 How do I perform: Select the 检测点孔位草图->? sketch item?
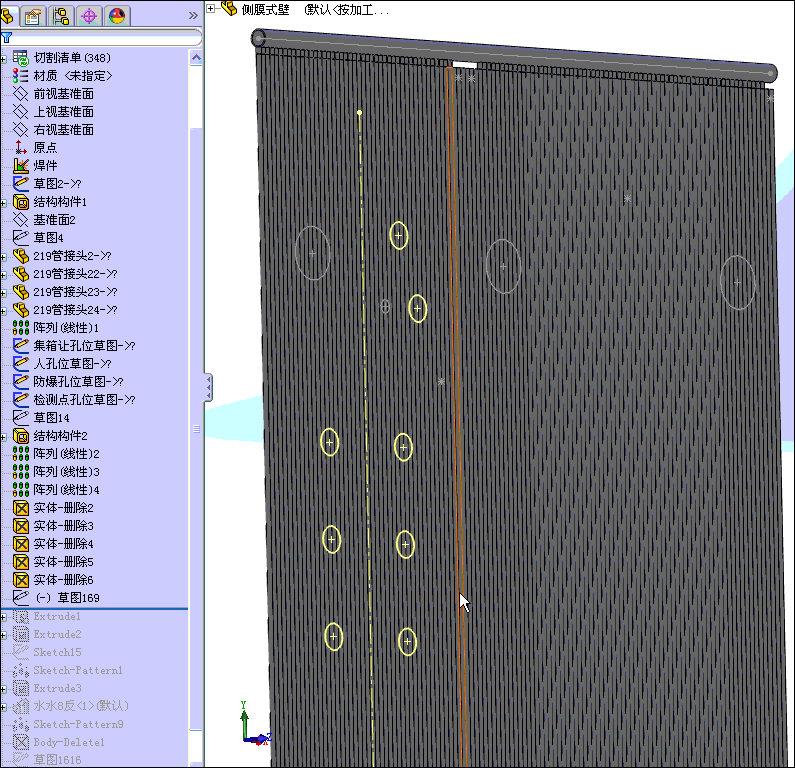[x=84, y=399]
